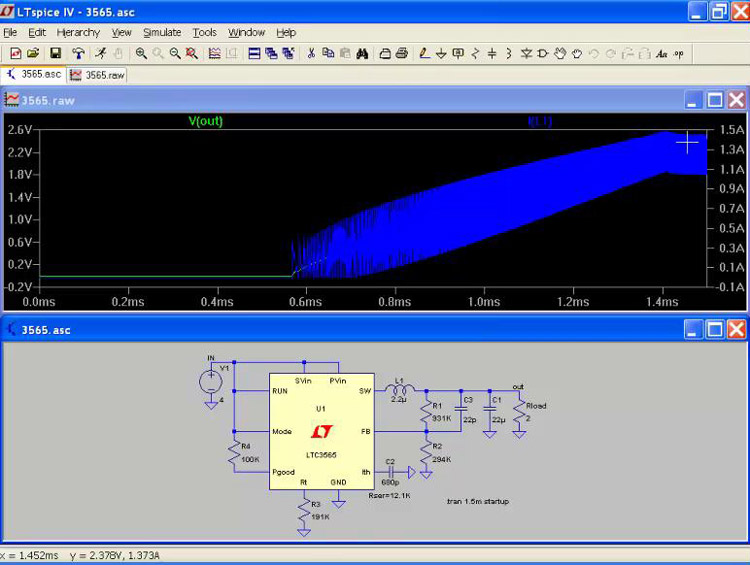Screen dimensions: 750x565
Task: Open the View menu
Action: tap(121, 32)
